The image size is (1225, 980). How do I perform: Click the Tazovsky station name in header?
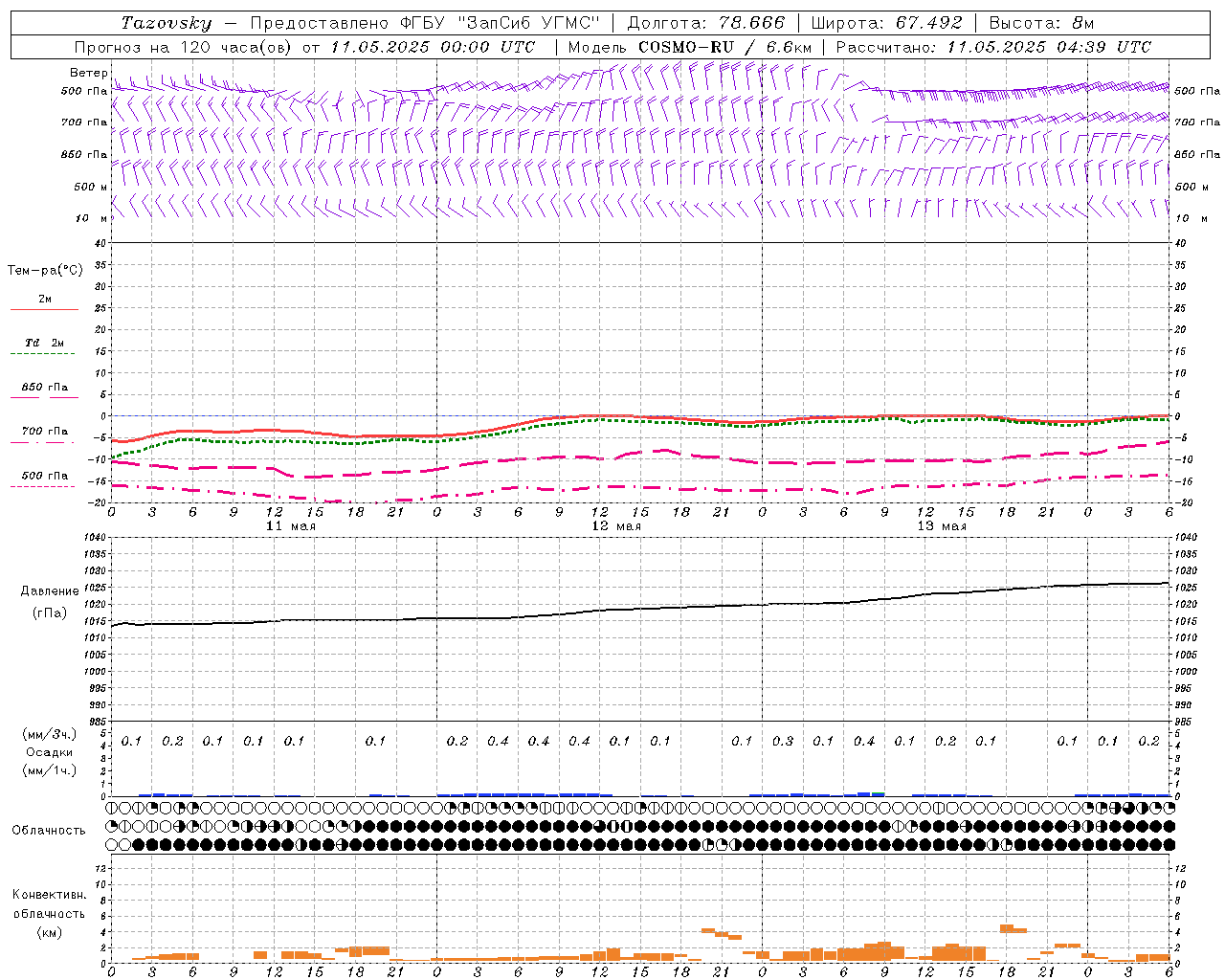pos(167,23)
